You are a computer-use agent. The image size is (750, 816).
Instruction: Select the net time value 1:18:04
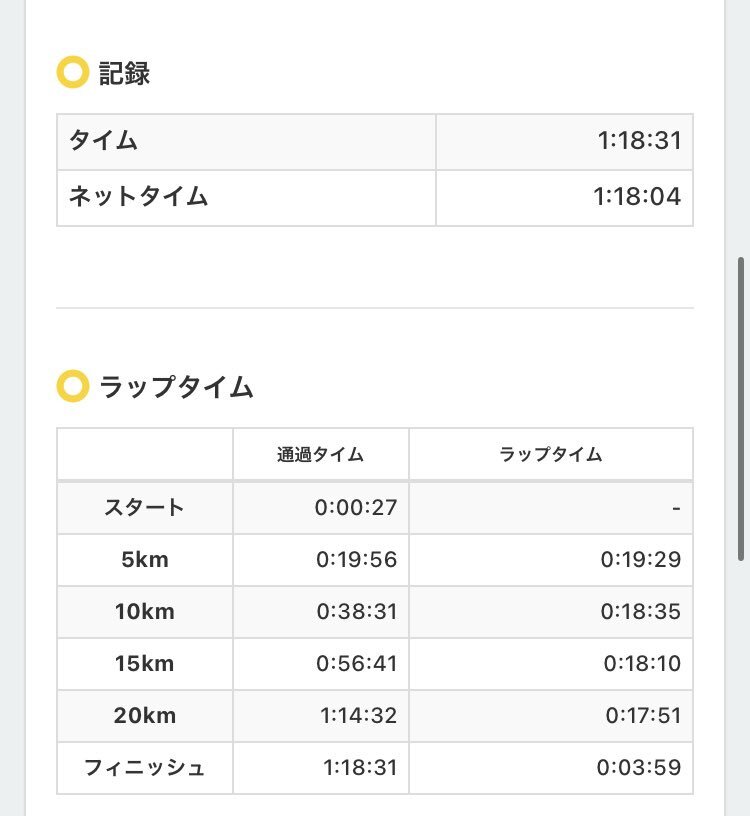[x=637, y=197]
